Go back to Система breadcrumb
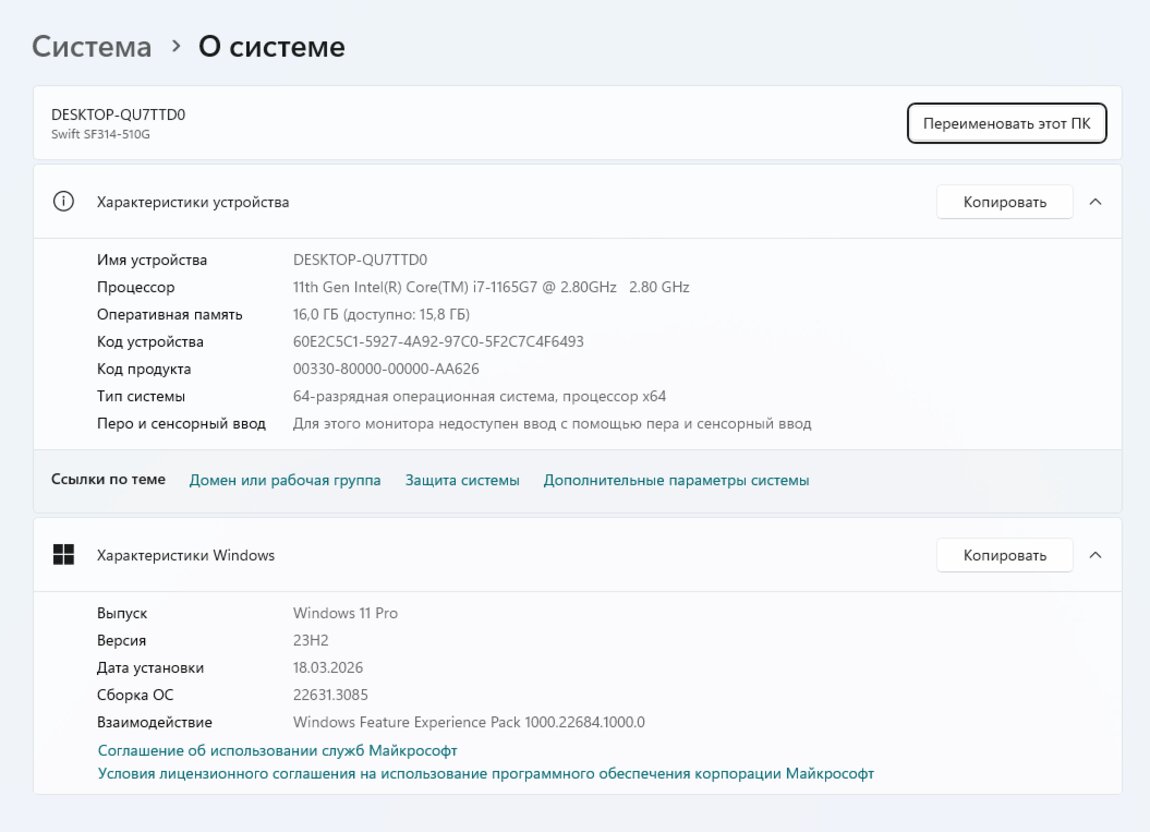The width and height of the screenshot is (1150, 832). click(92, 46)
